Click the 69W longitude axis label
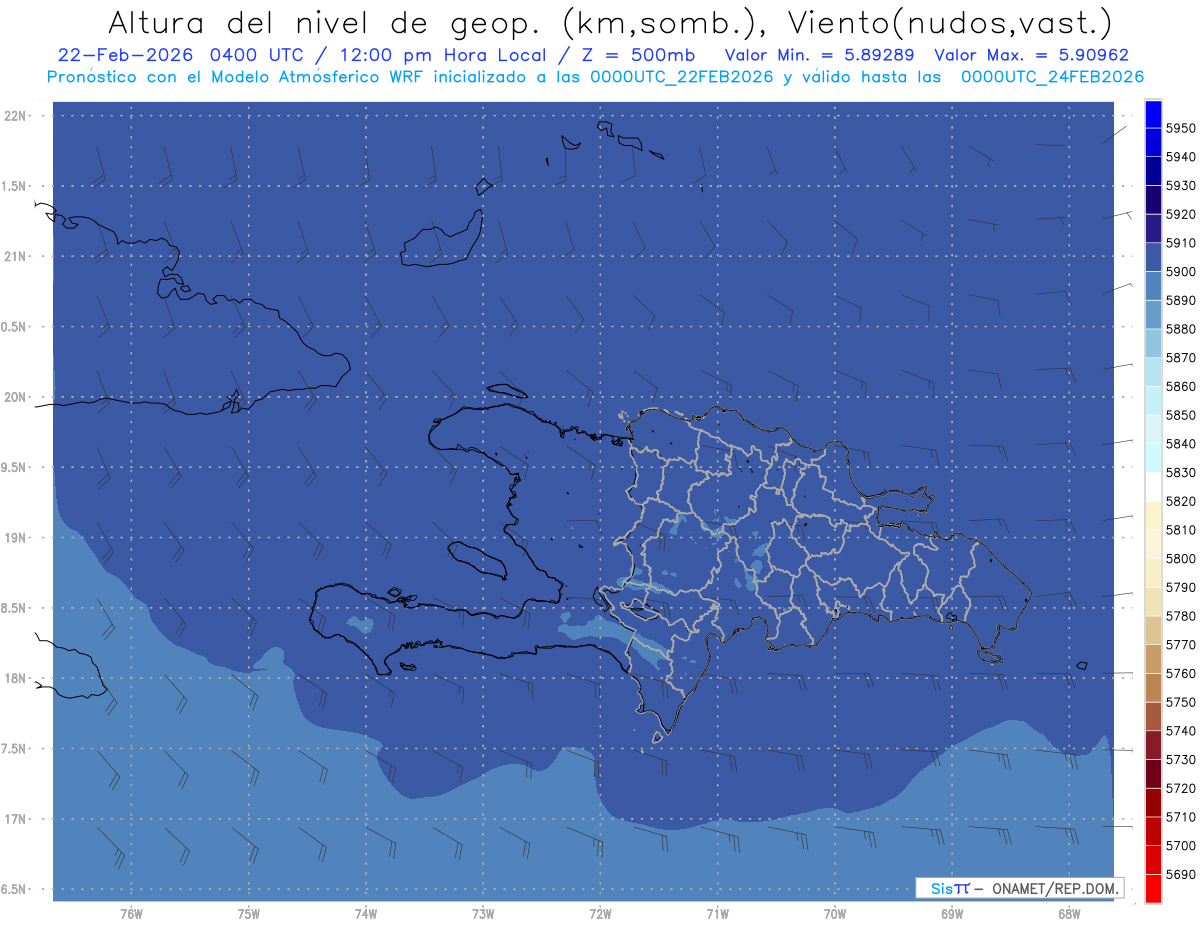This screenshot has height=927, width=1200. [952, 914]
